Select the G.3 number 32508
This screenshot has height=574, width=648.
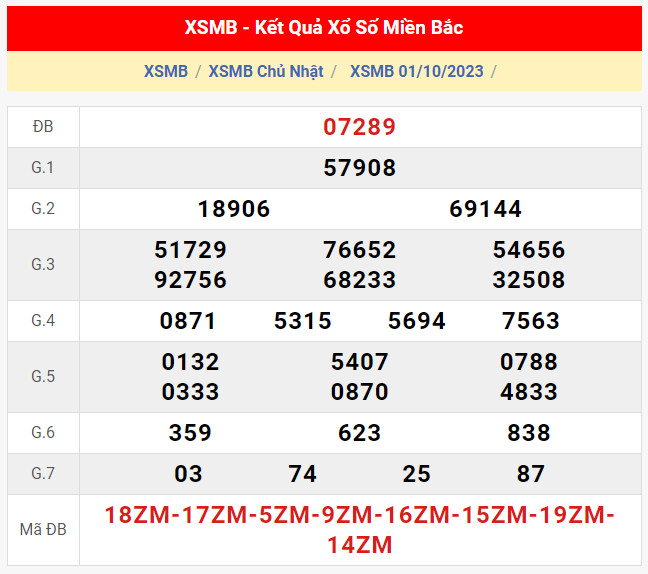tap(529, 280)
